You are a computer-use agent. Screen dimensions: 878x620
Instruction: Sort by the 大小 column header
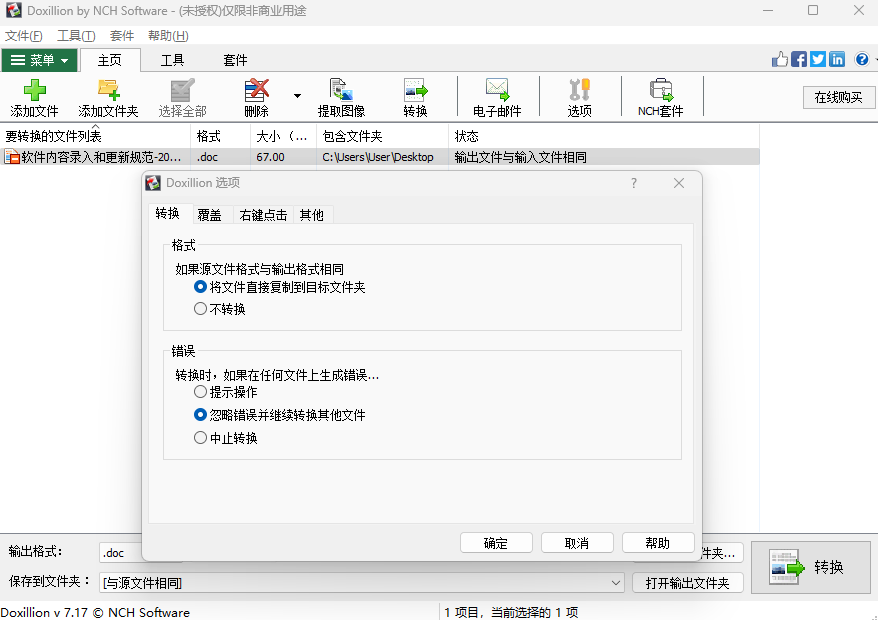click(283, 136)
